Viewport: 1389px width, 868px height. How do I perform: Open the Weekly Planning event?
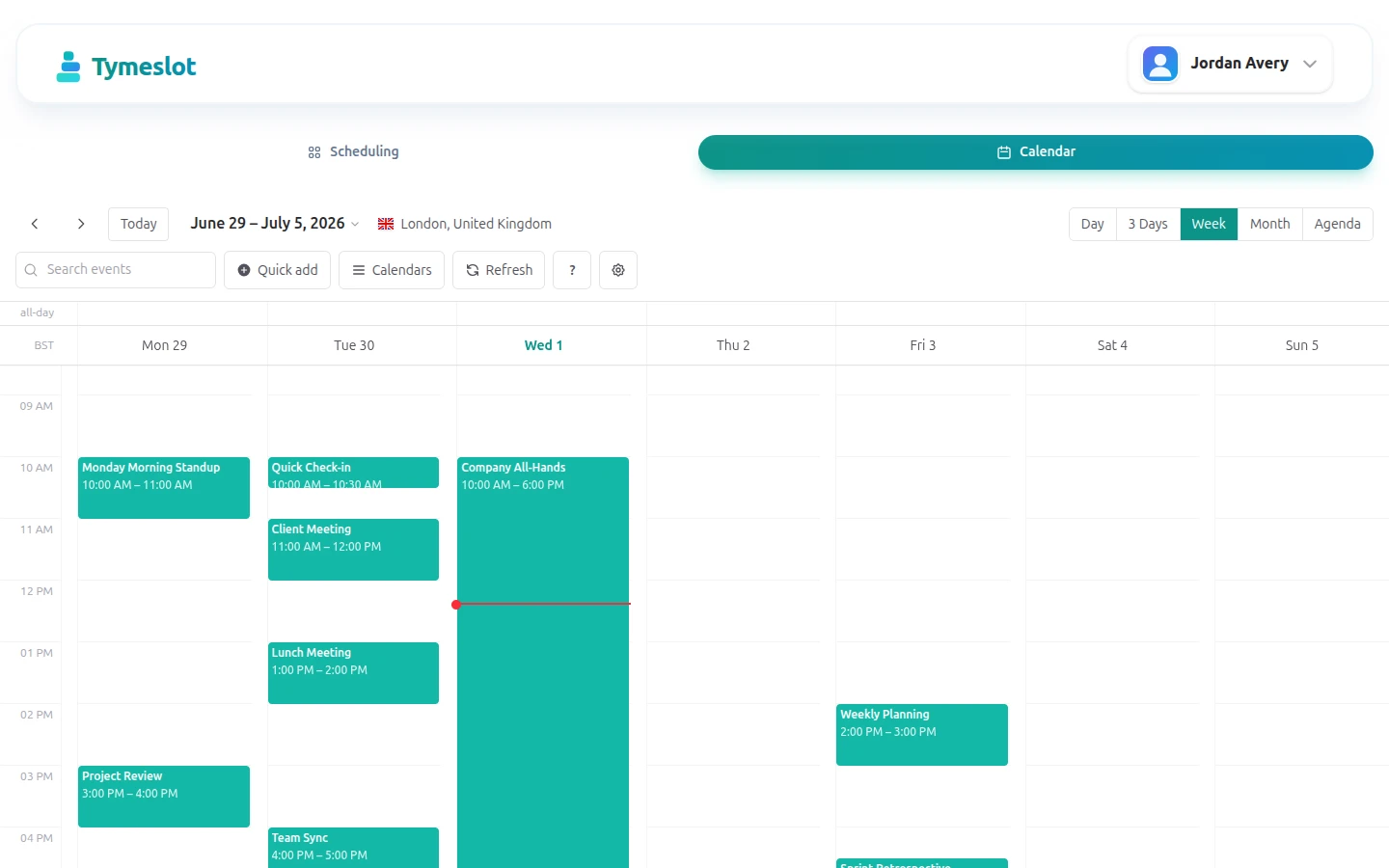(x=922, y=735)
